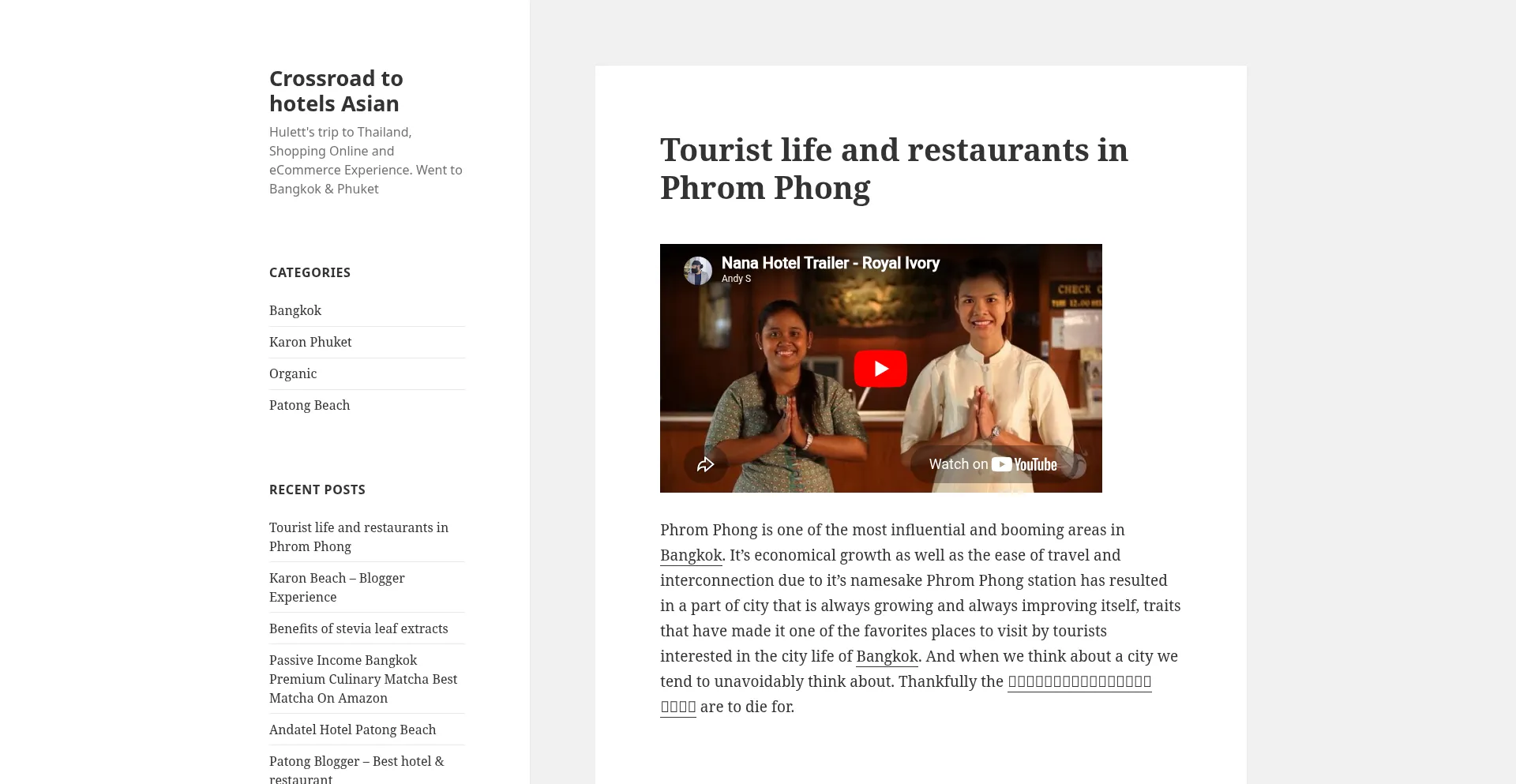Click the CATEGORIES sidebar heading
The image size is (1516, 784).
coord(310,272)
